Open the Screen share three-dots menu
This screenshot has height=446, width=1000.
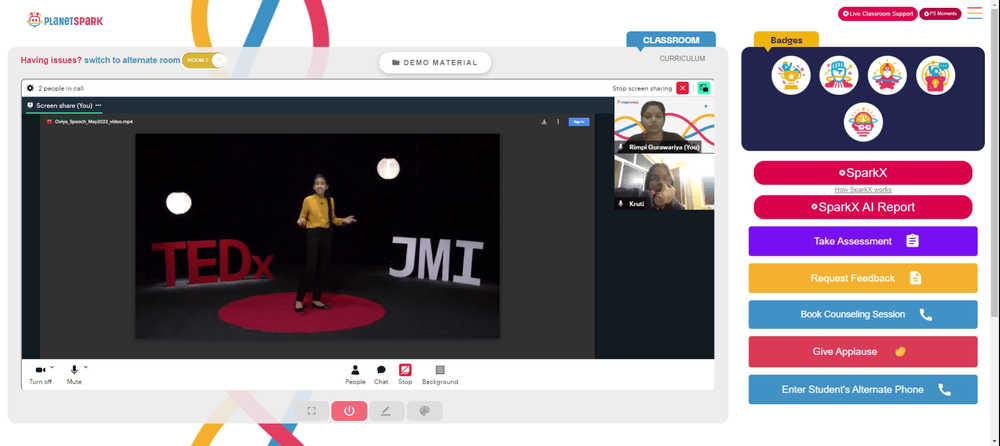(98, 105)
